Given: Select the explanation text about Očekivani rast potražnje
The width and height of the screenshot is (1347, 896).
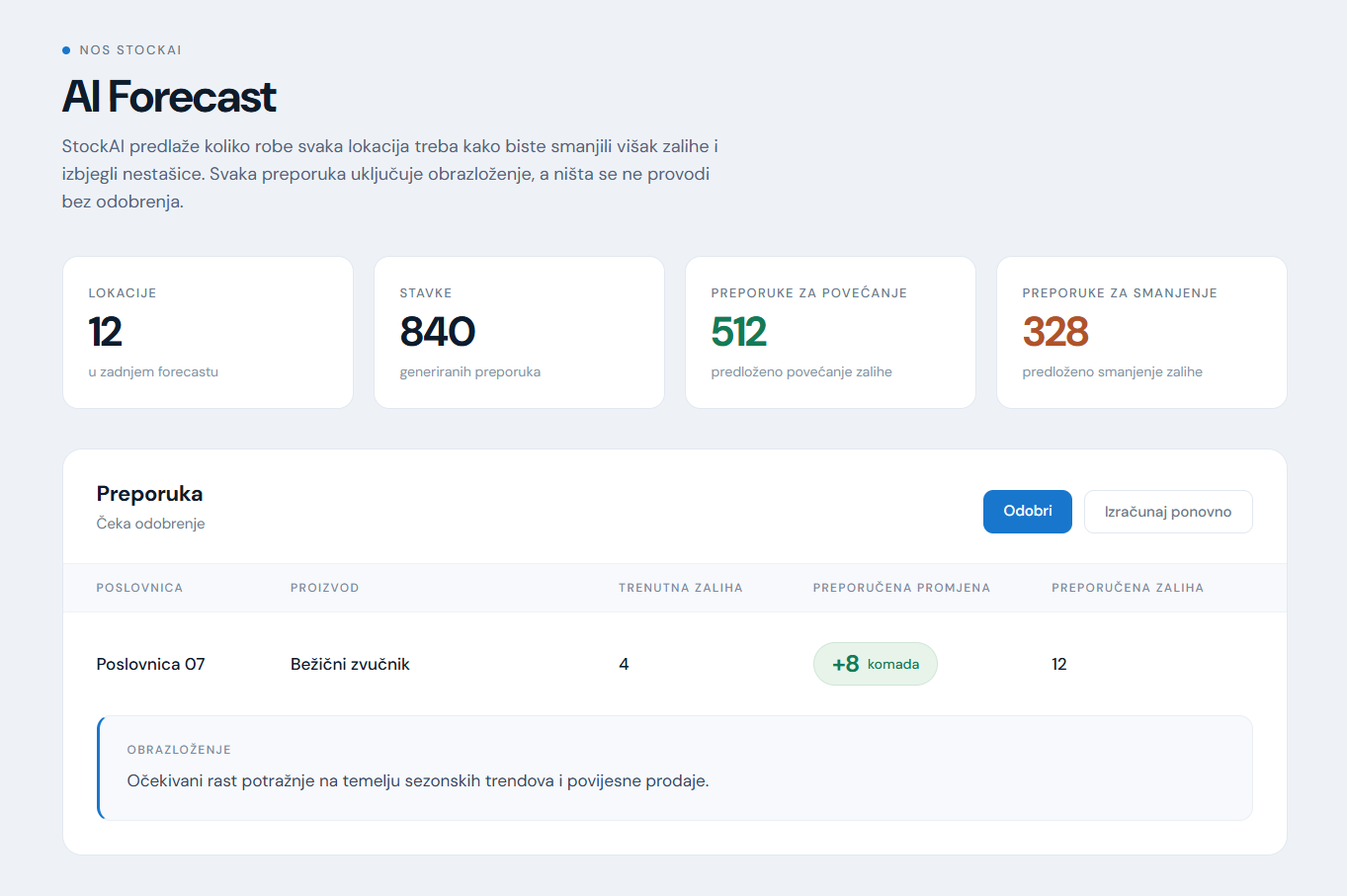Looking at the screenshot, I should (418, 780).
